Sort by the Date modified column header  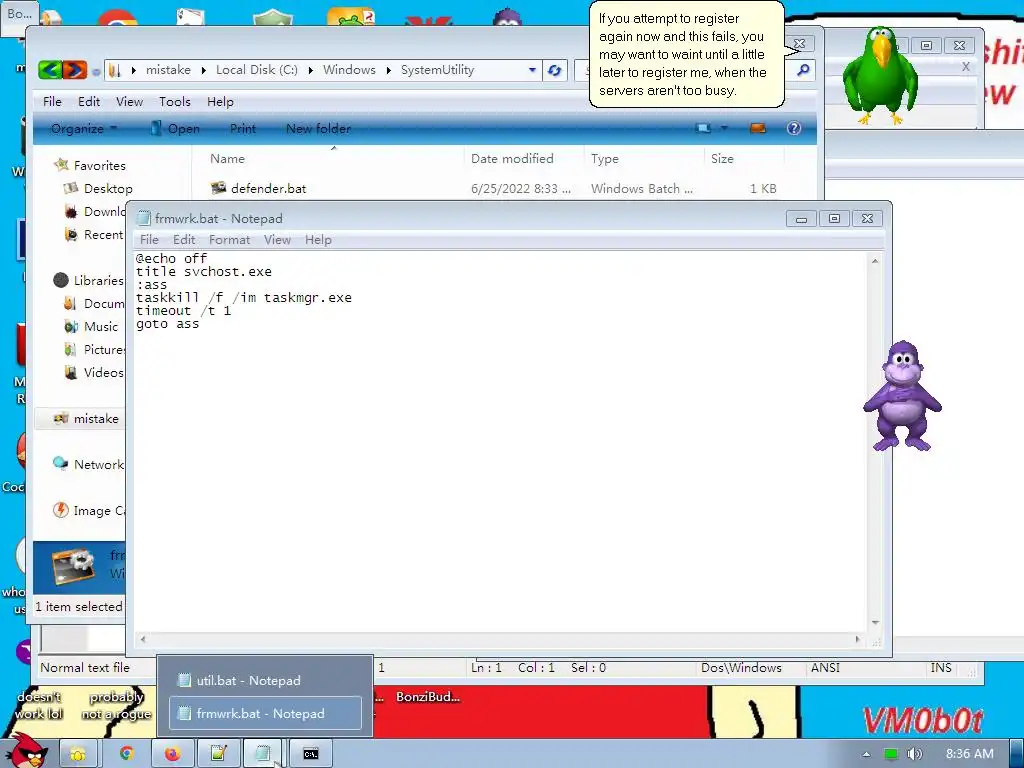tap(512, 159)
